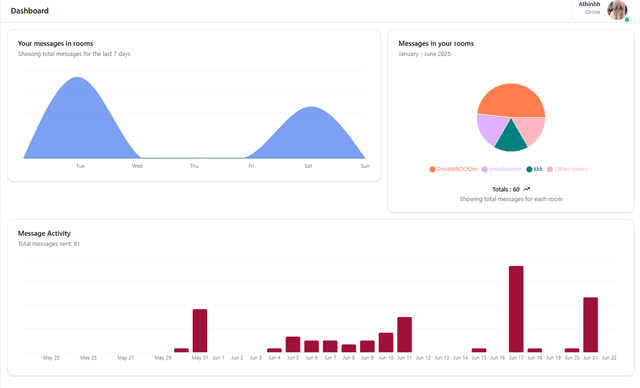Click the Jun 7 bar
Screen dimensions: 640x388
pos(330,346)
